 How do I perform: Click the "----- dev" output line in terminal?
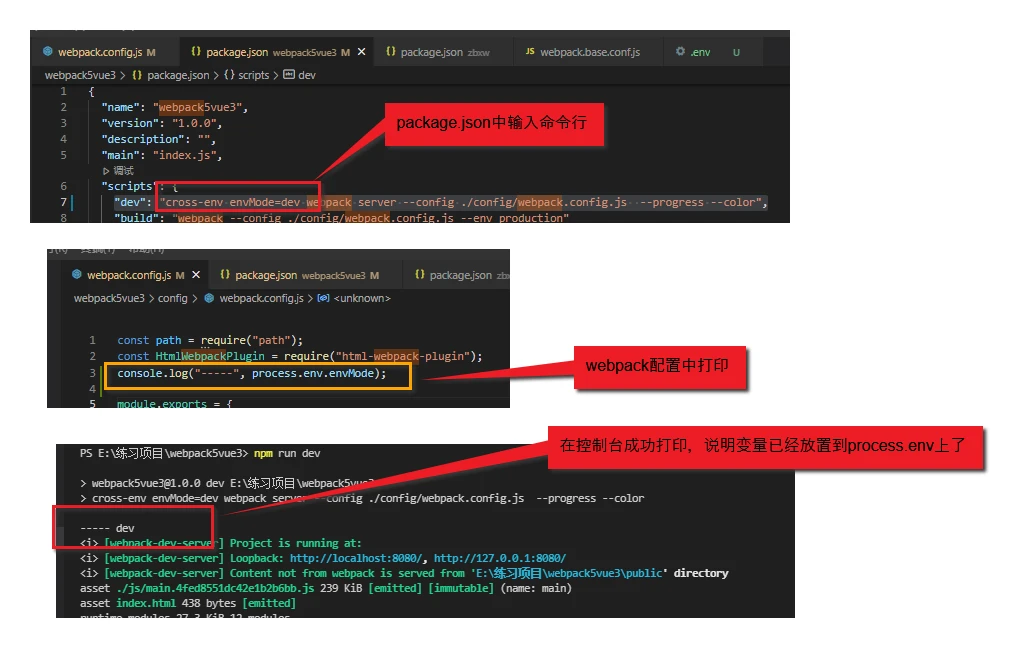tap(107, 528)
